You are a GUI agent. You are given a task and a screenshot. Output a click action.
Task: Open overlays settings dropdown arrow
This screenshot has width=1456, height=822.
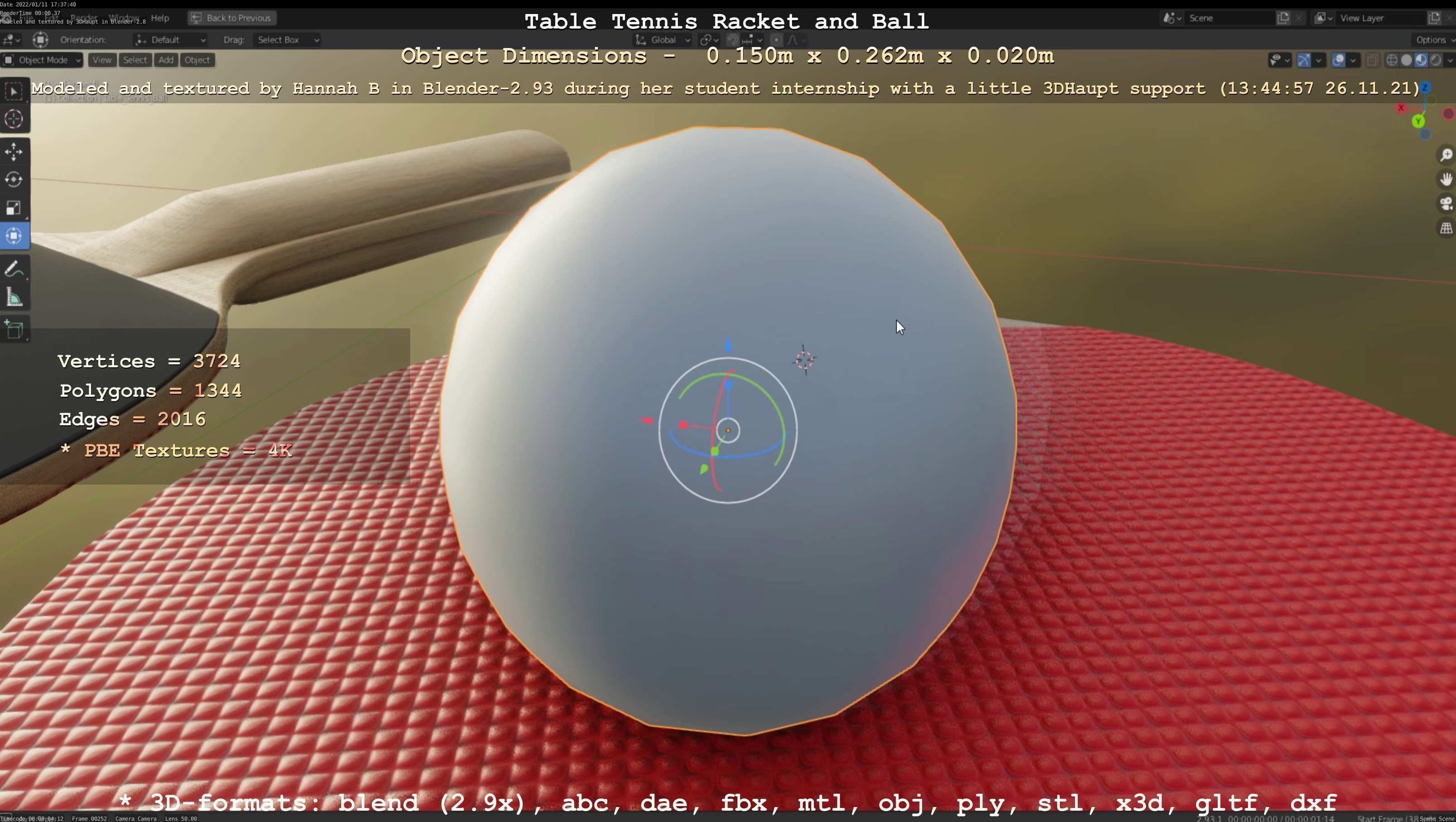tap(1353, 60)
